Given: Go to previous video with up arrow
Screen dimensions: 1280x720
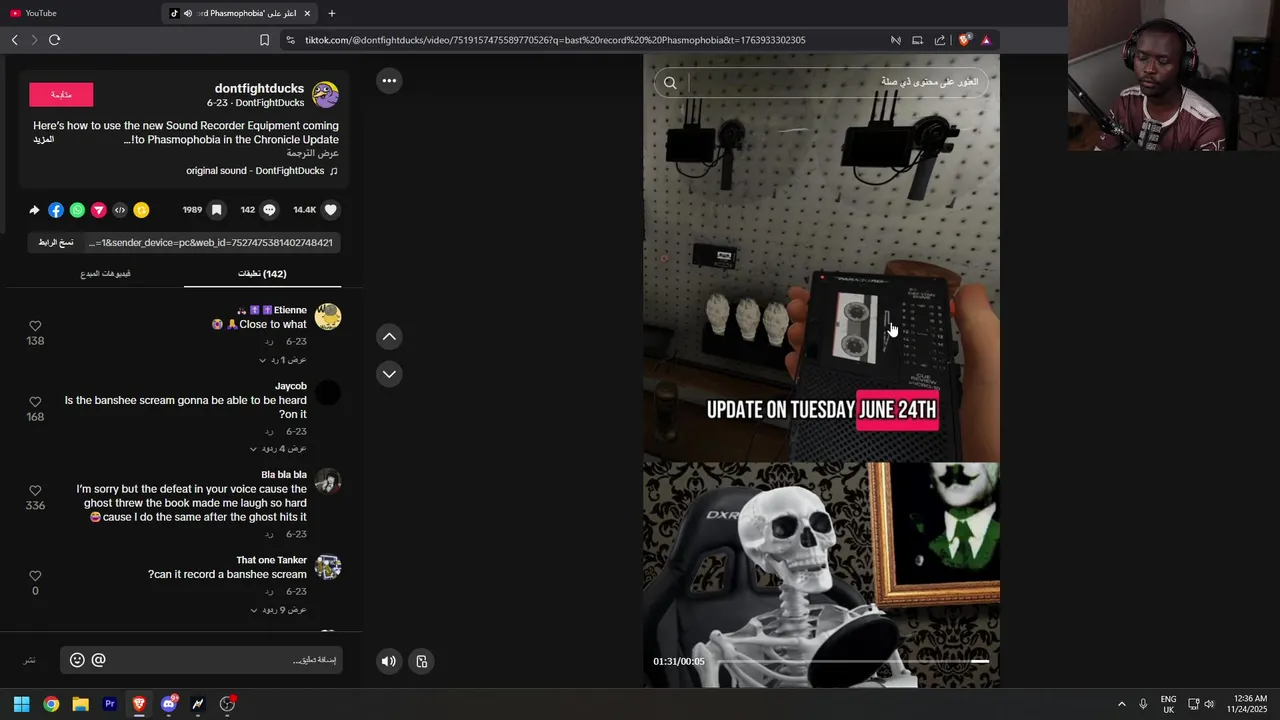Looking at the screenshot, I should (389, 337).
